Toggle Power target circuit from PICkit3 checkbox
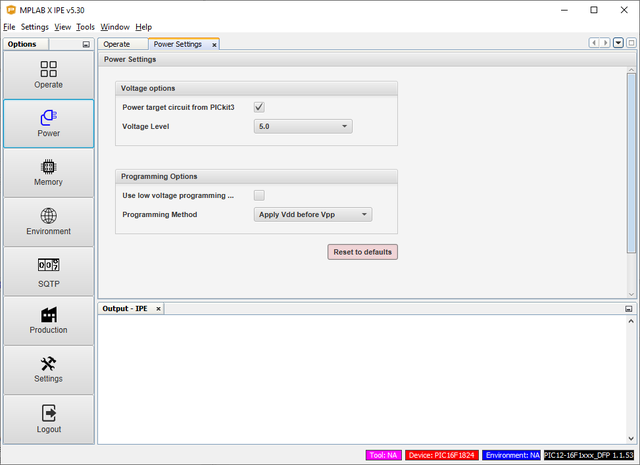 [259, 107]
